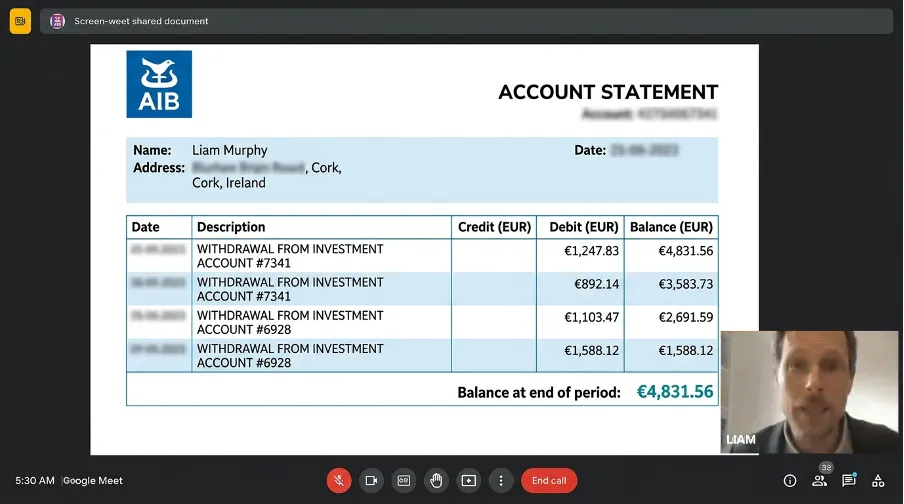The height and width of the screenshot is (504, 904).
Task: Show the participants list
Action: (x=819, y=480)
